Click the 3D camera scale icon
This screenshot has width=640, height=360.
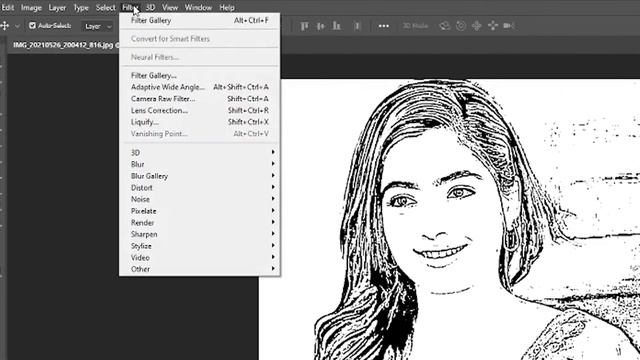pyautogui.click(x=509, y=26)
